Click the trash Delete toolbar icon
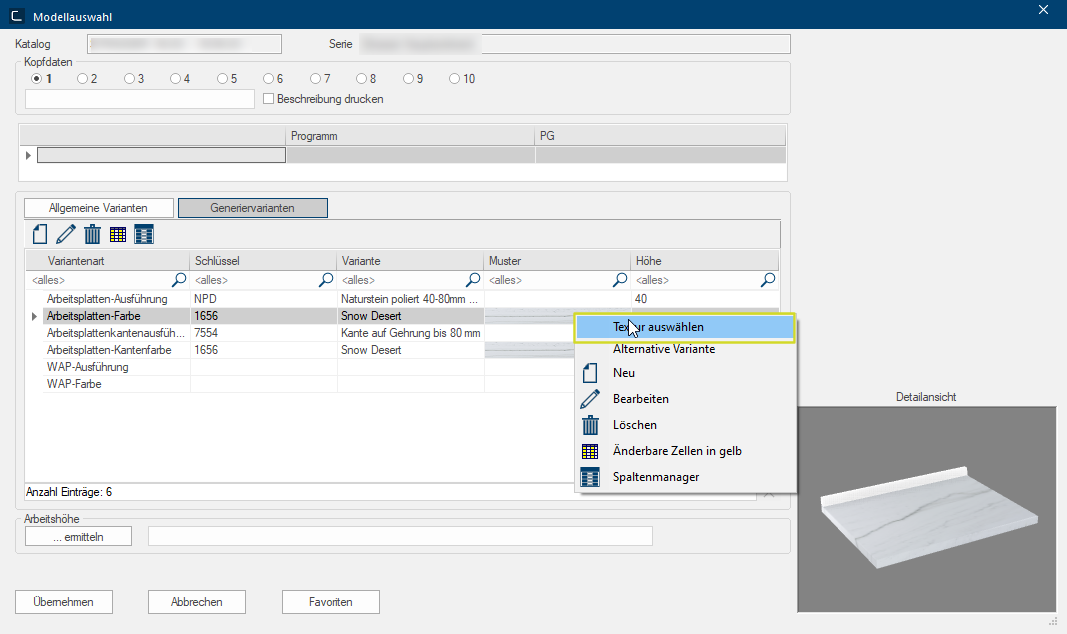1067x634 pixels. click(x=92, y=235)
